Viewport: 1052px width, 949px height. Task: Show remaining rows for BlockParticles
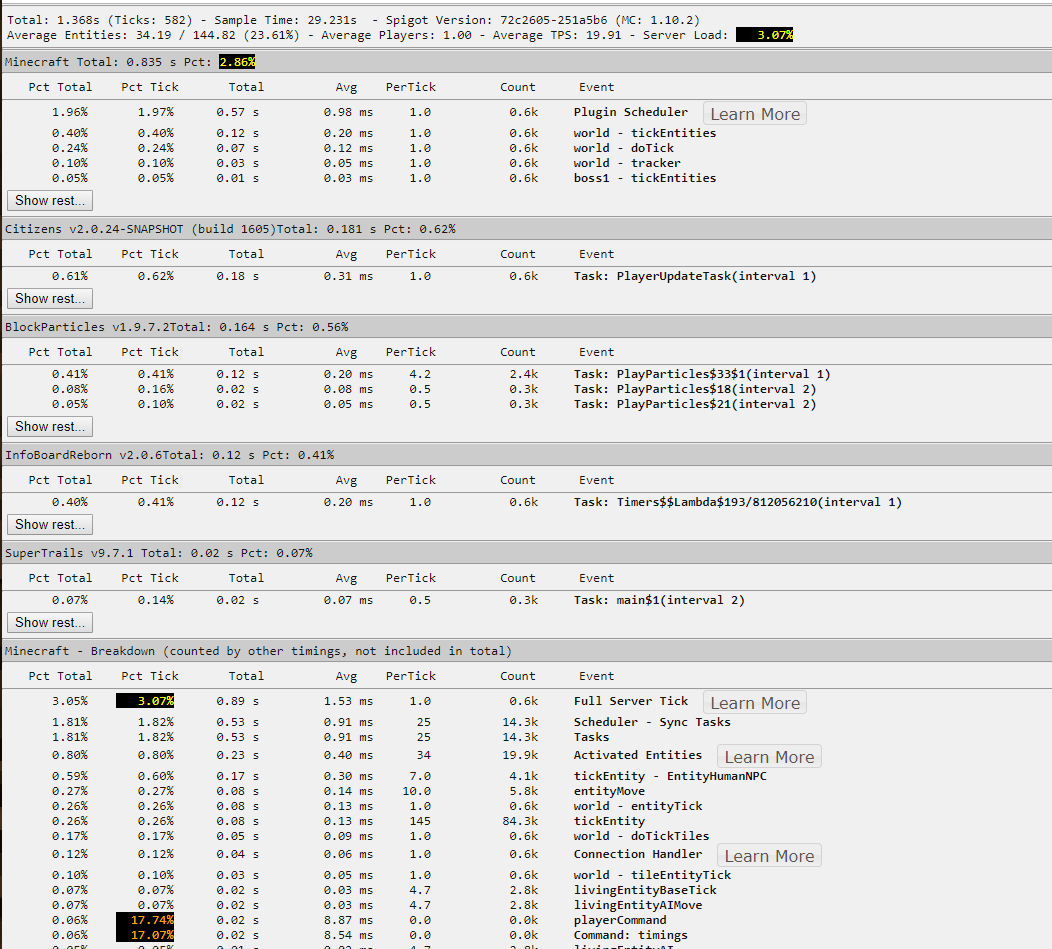click(49, 426)
